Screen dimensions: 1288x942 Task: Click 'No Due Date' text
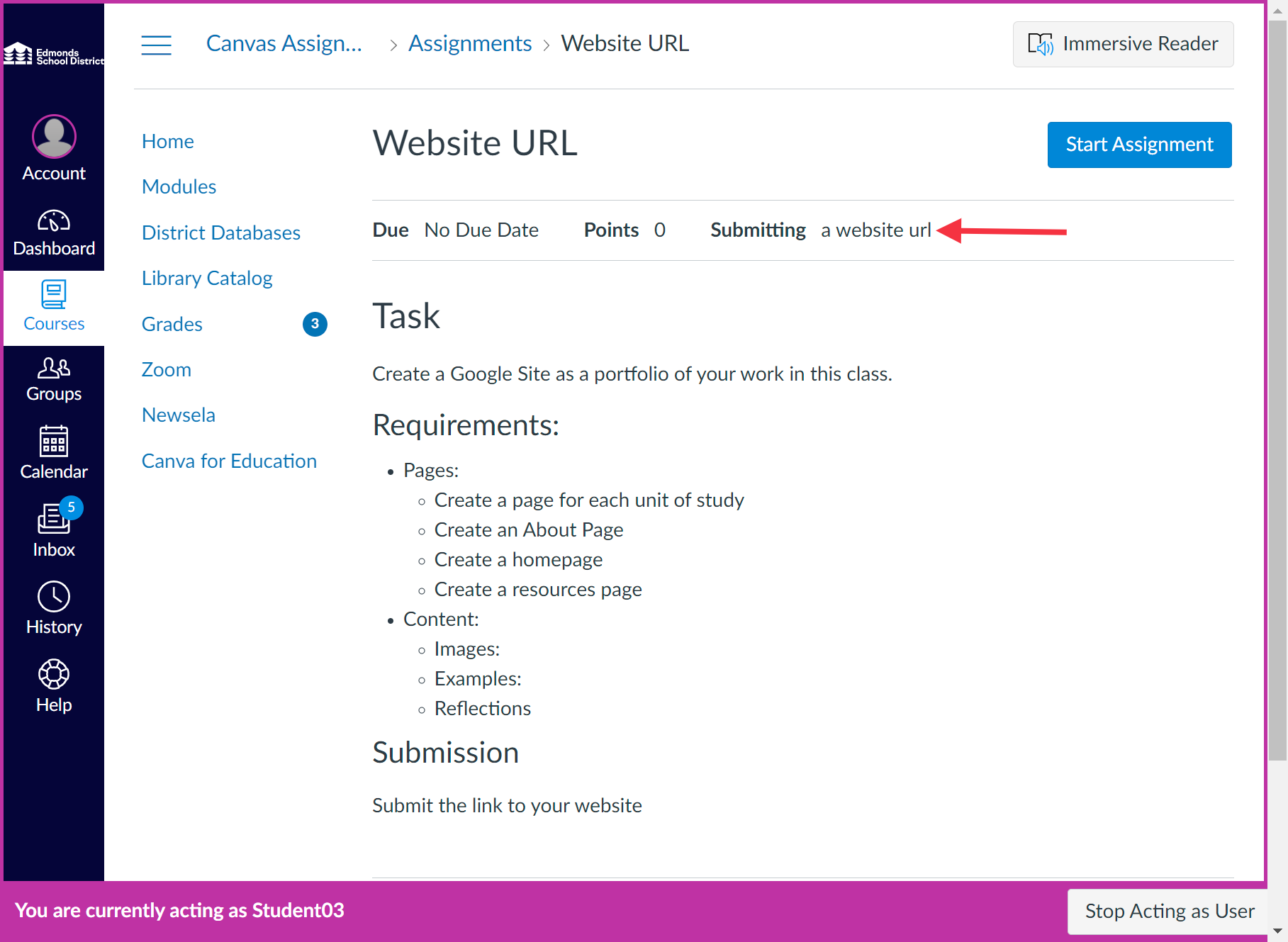(x=481, y=230)
